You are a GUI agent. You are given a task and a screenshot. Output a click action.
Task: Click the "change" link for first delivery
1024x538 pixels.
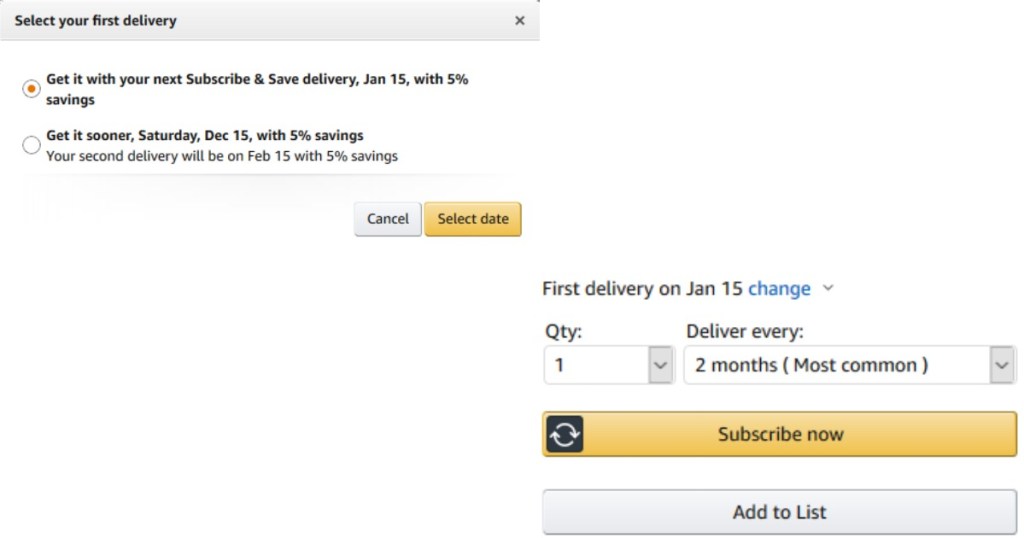[779, 289]
